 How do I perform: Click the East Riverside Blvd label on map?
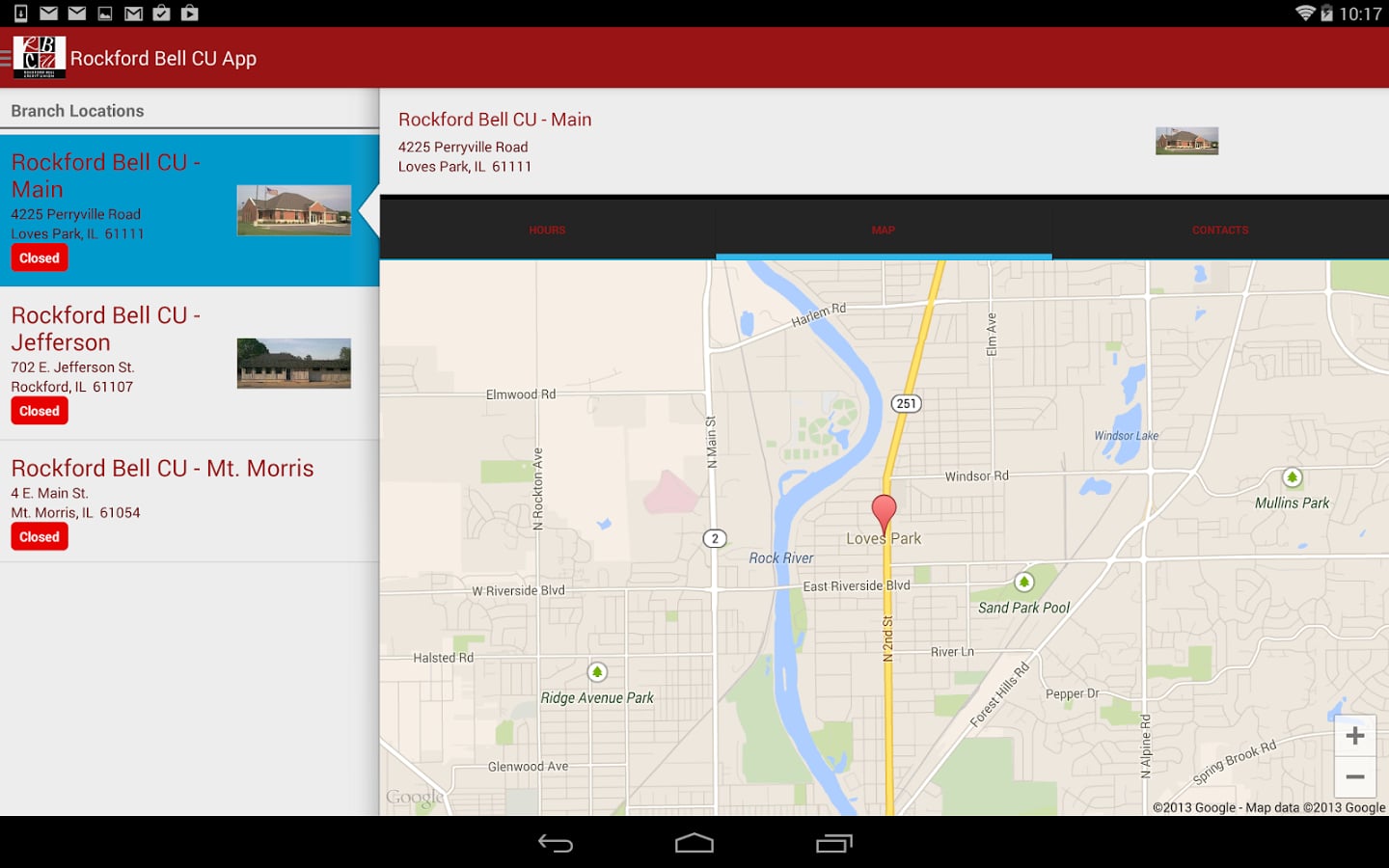click(857, 585)
